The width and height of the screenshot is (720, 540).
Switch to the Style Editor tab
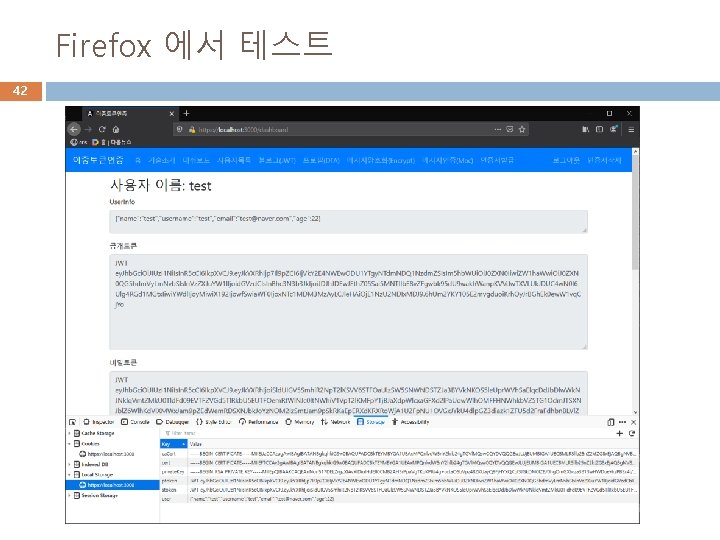213,422
